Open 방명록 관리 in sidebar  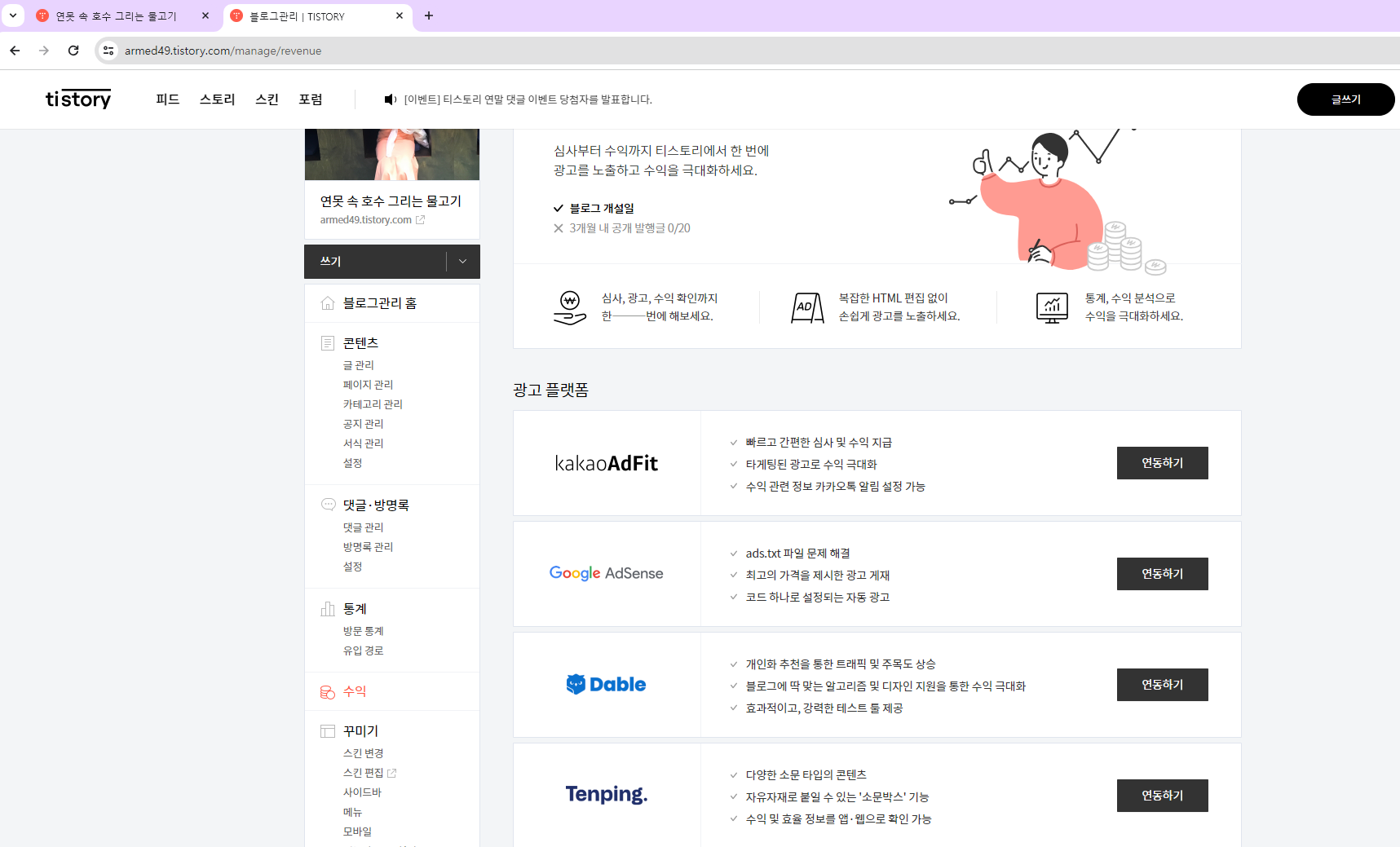tap(368, 547)
